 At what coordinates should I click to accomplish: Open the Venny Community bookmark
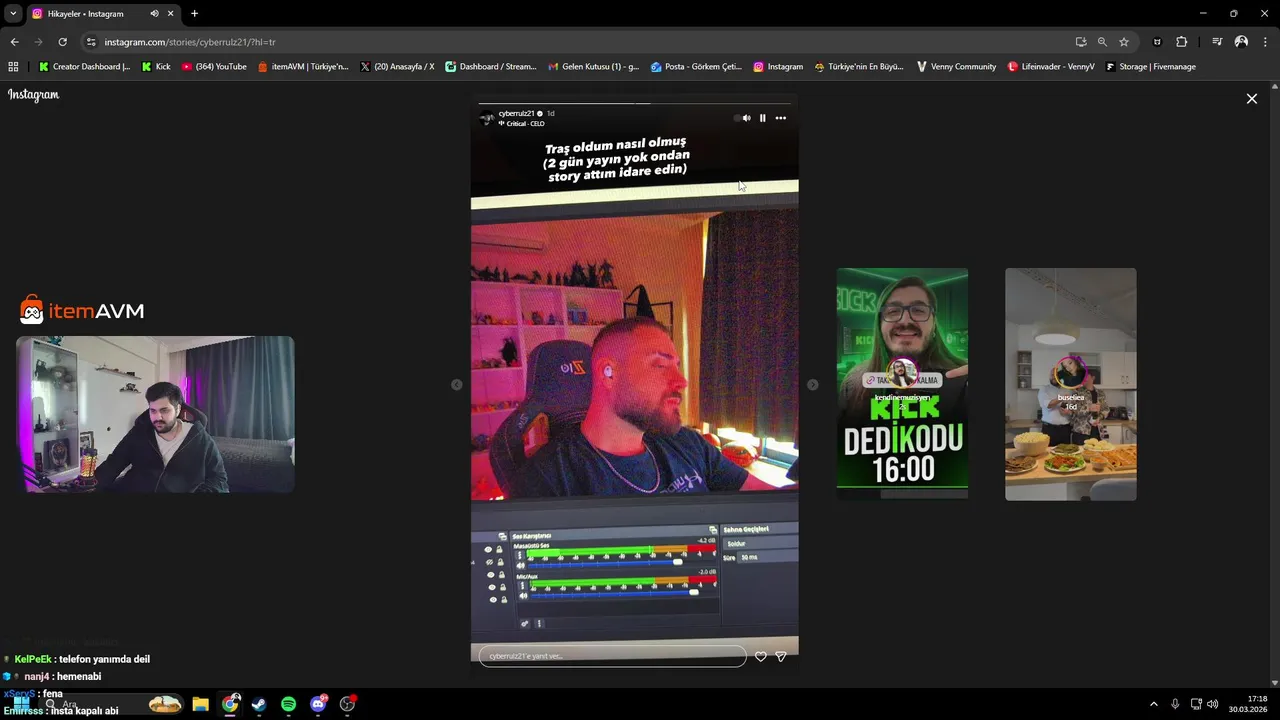[x=956, y=67]
